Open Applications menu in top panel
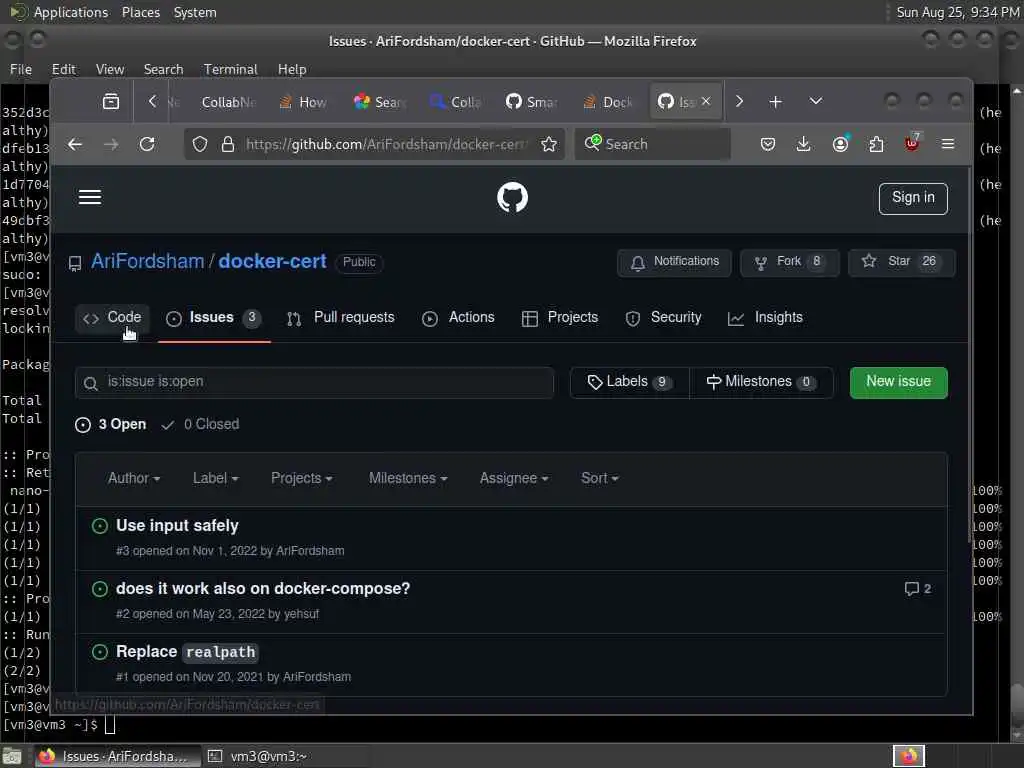Viewport: 1024px width, 768px height. click(71, 12)
